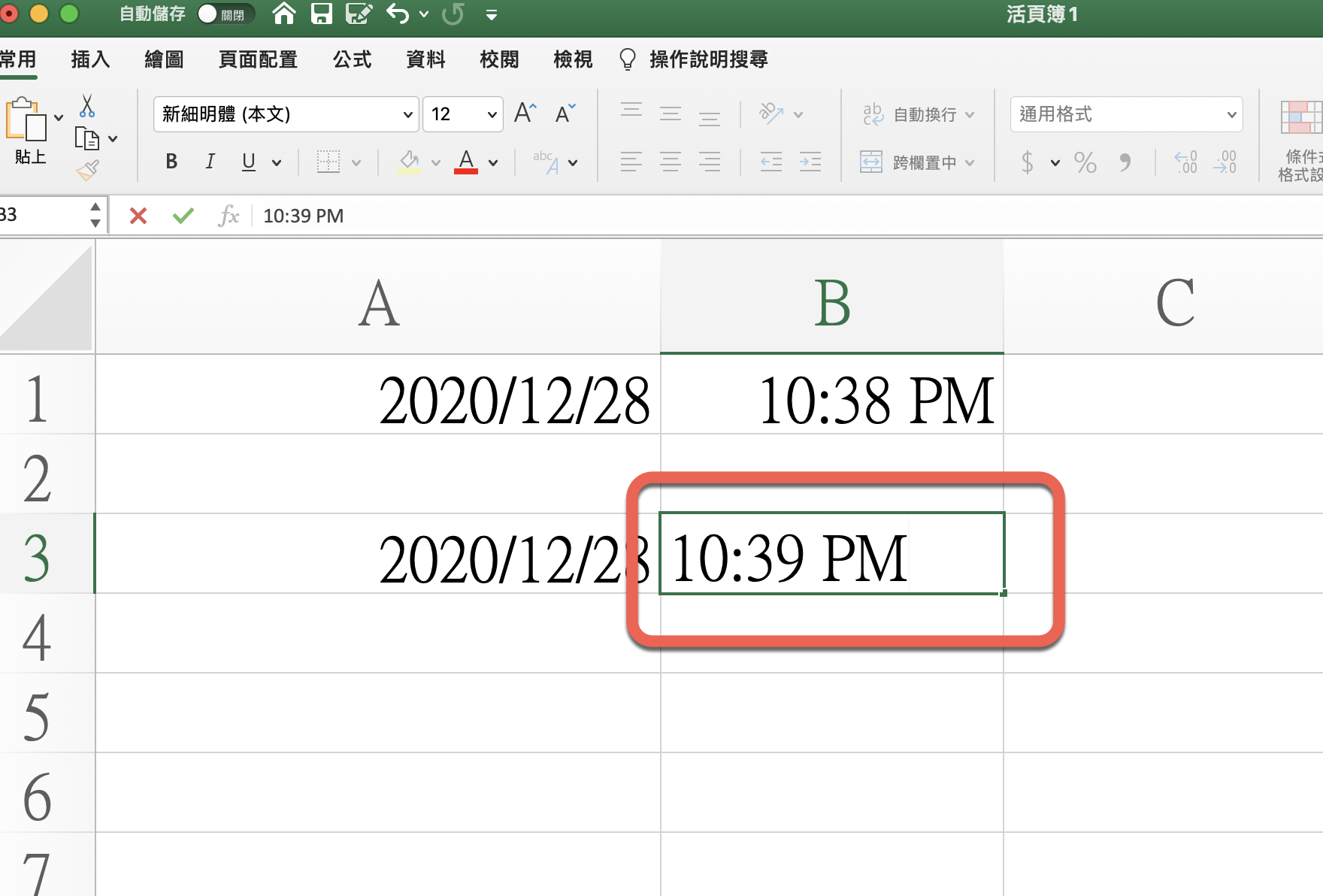This screenshot has width=1323, height=896.
Task: Decrease font size with small A icon
Action: tap(565, 114)
